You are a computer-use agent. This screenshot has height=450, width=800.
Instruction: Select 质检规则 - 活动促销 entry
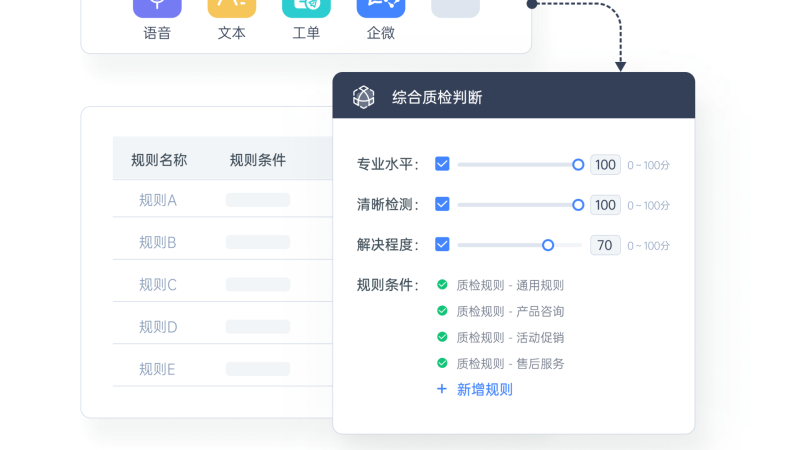[x=510, y=337]
